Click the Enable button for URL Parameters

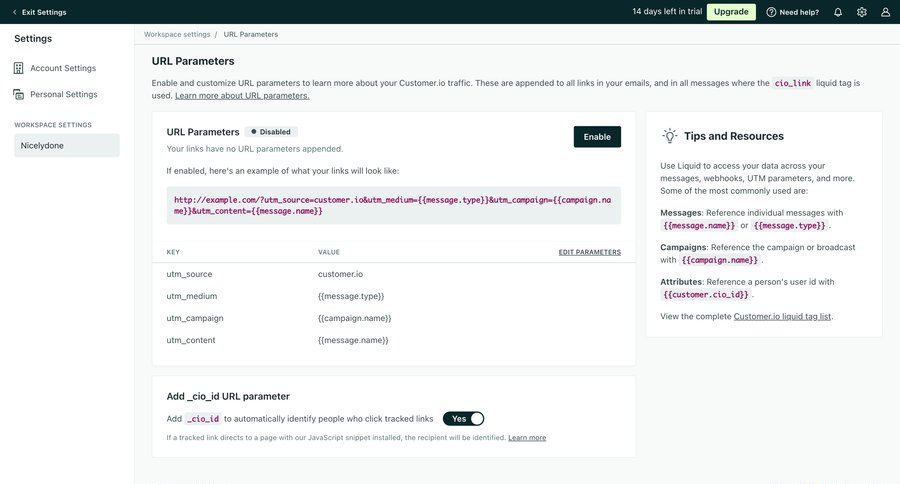pyautogui.click(x=597, y=137)
